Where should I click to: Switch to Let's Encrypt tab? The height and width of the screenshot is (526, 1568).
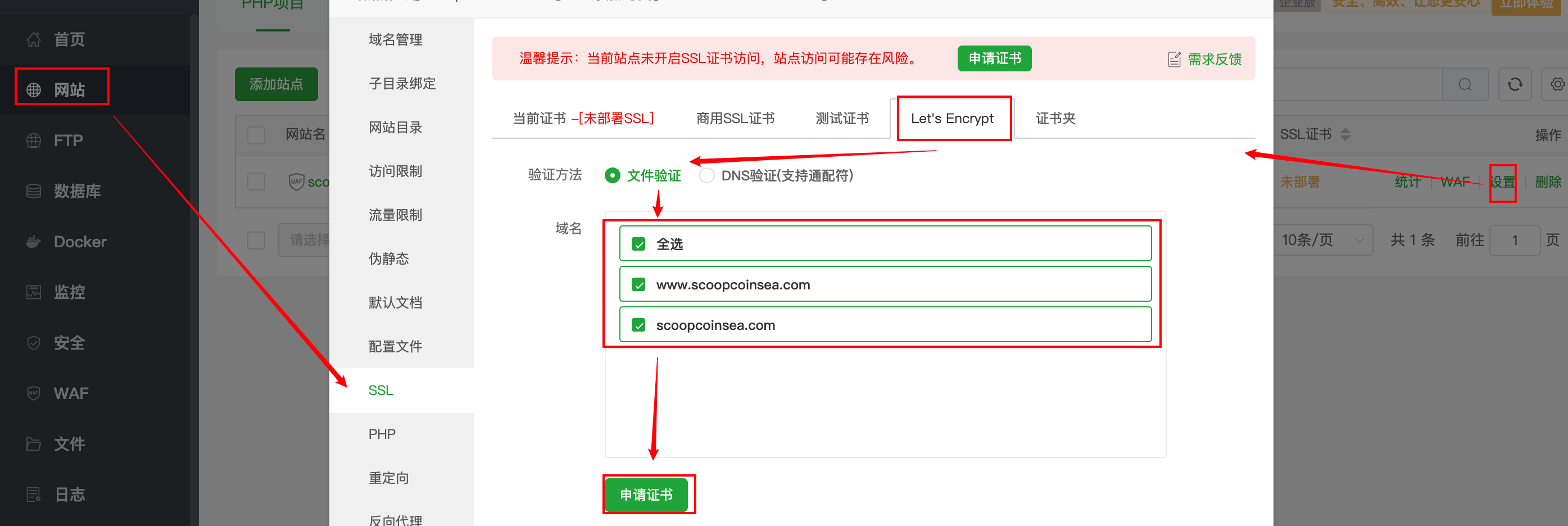tap(952, 118)
